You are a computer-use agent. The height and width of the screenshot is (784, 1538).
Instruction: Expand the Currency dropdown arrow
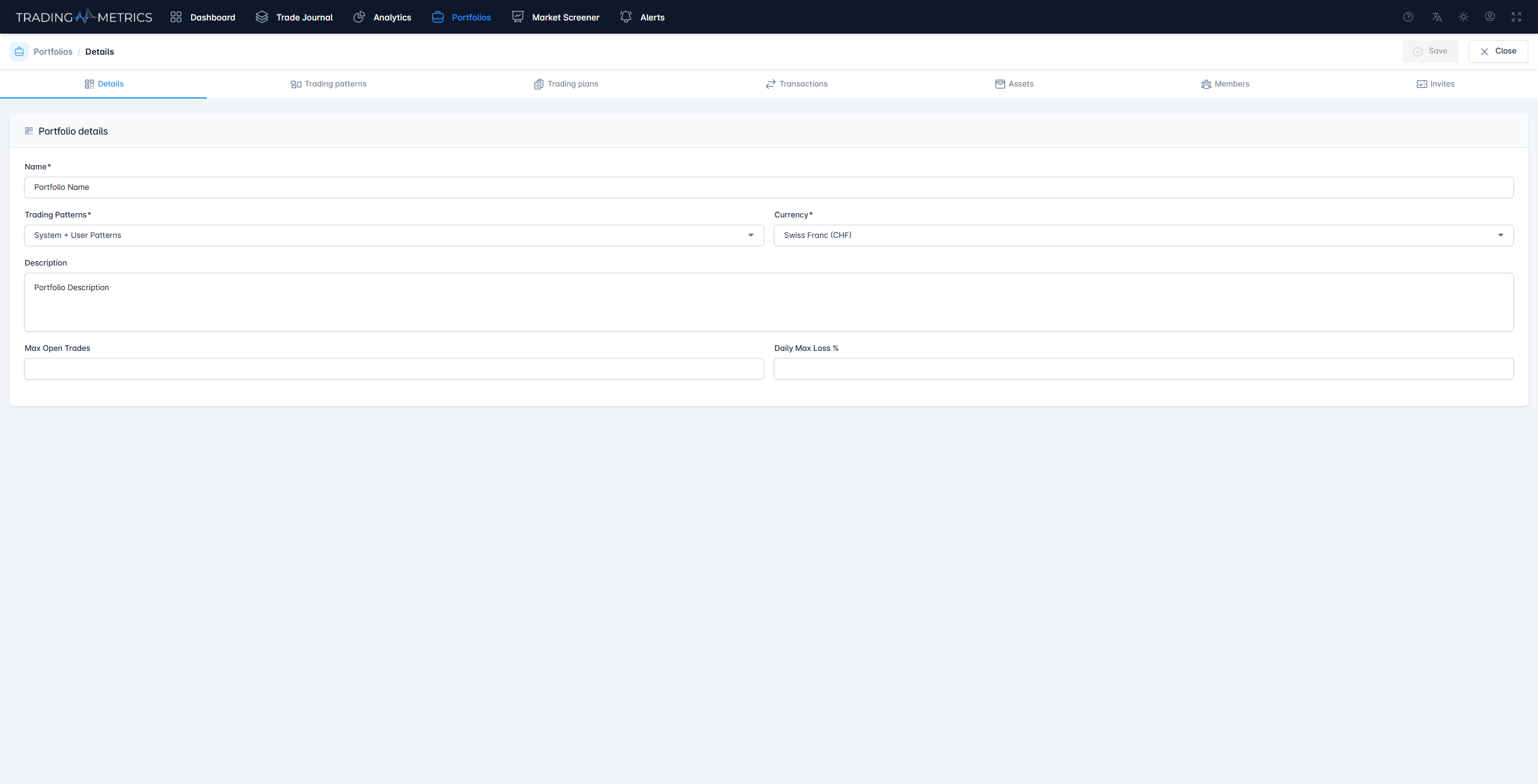tap(1501, 236)
